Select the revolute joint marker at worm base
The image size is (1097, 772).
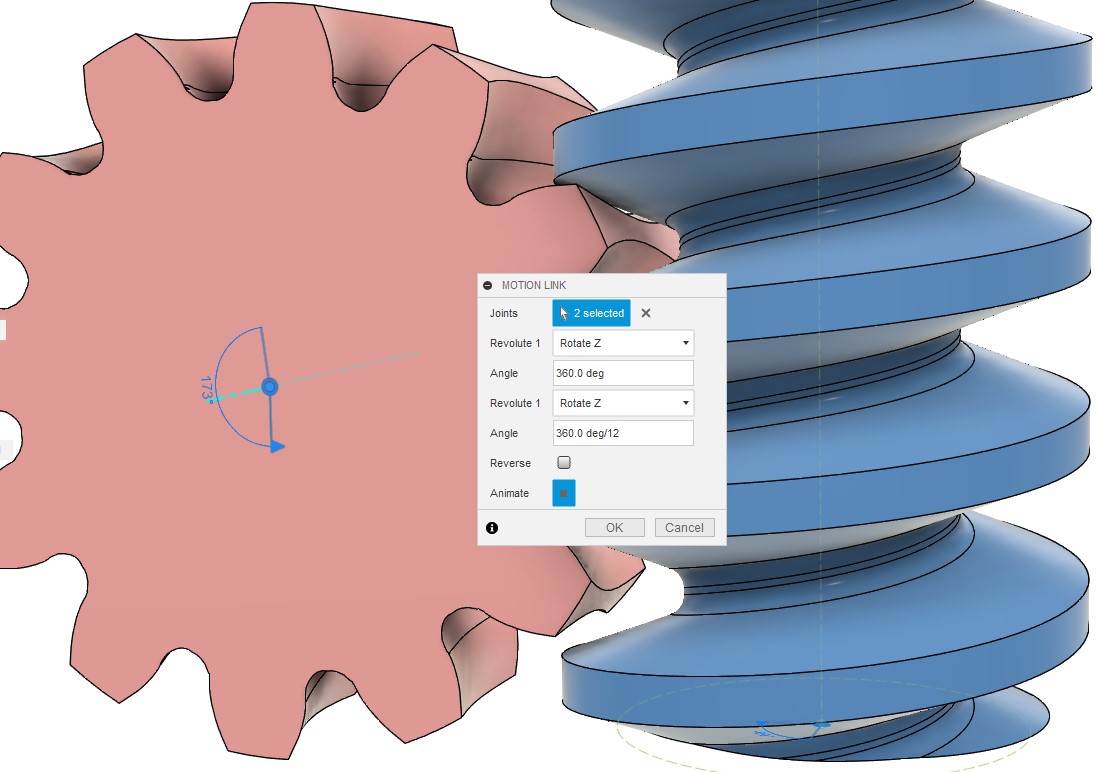click(x=821, y=723)
